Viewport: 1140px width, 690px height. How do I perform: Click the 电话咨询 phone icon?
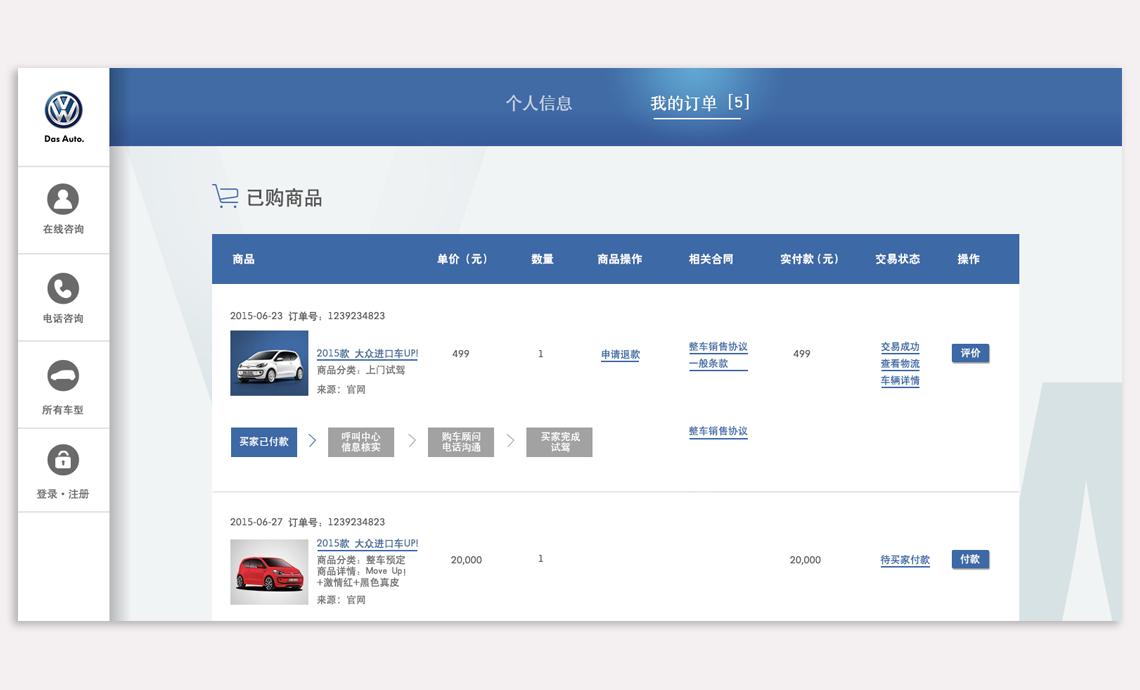coord(63,288)
